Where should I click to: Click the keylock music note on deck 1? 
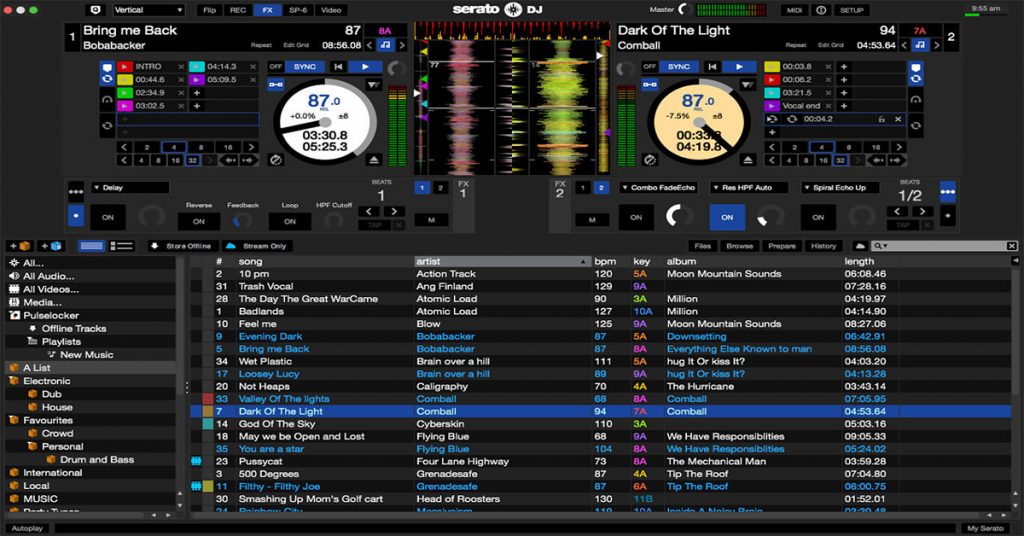pyautogui.click(x=386, y=45)
